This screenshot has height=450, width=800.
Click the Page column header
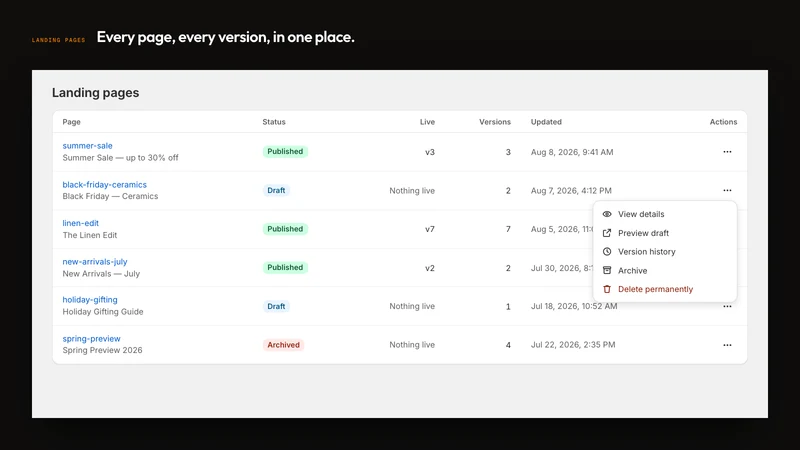coord(71,122)
